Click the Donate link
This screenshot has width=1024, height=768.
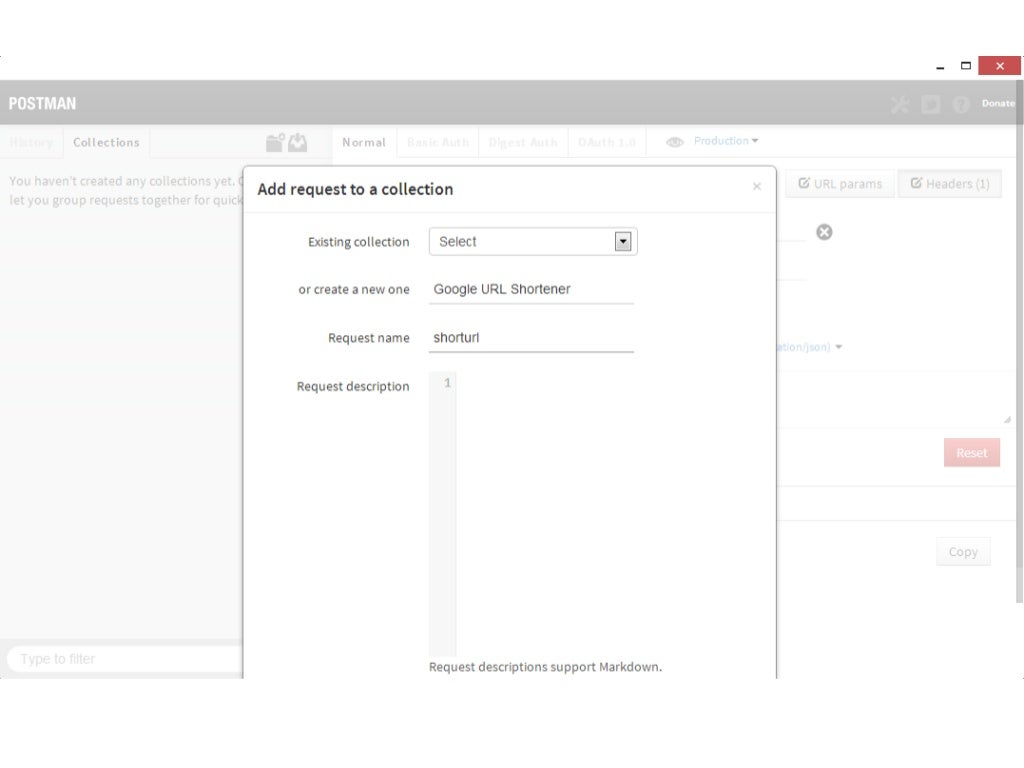(997, 103)
